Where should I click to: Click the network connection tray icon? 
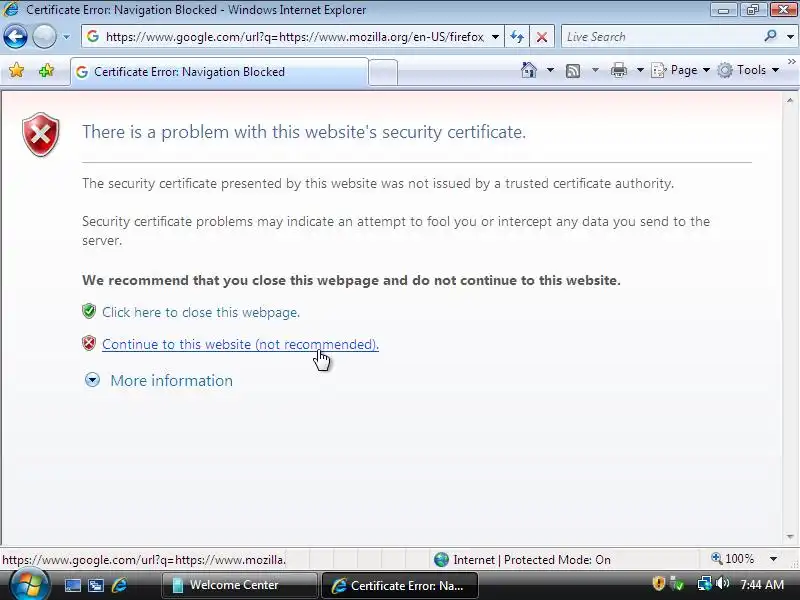tap(704, 583)
